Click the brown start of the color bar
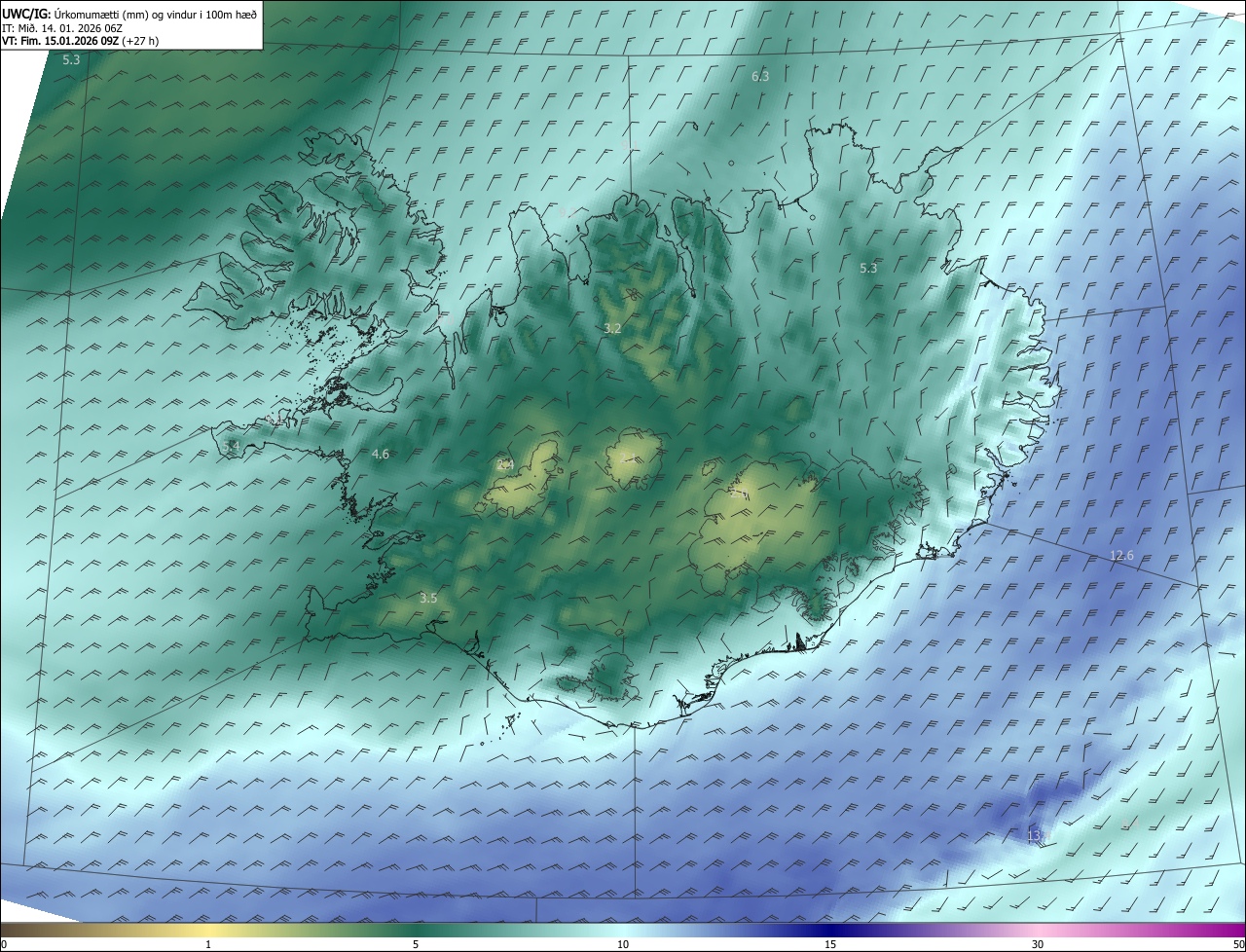This screenshot has width=1246, height=952. tap(19, 930)
